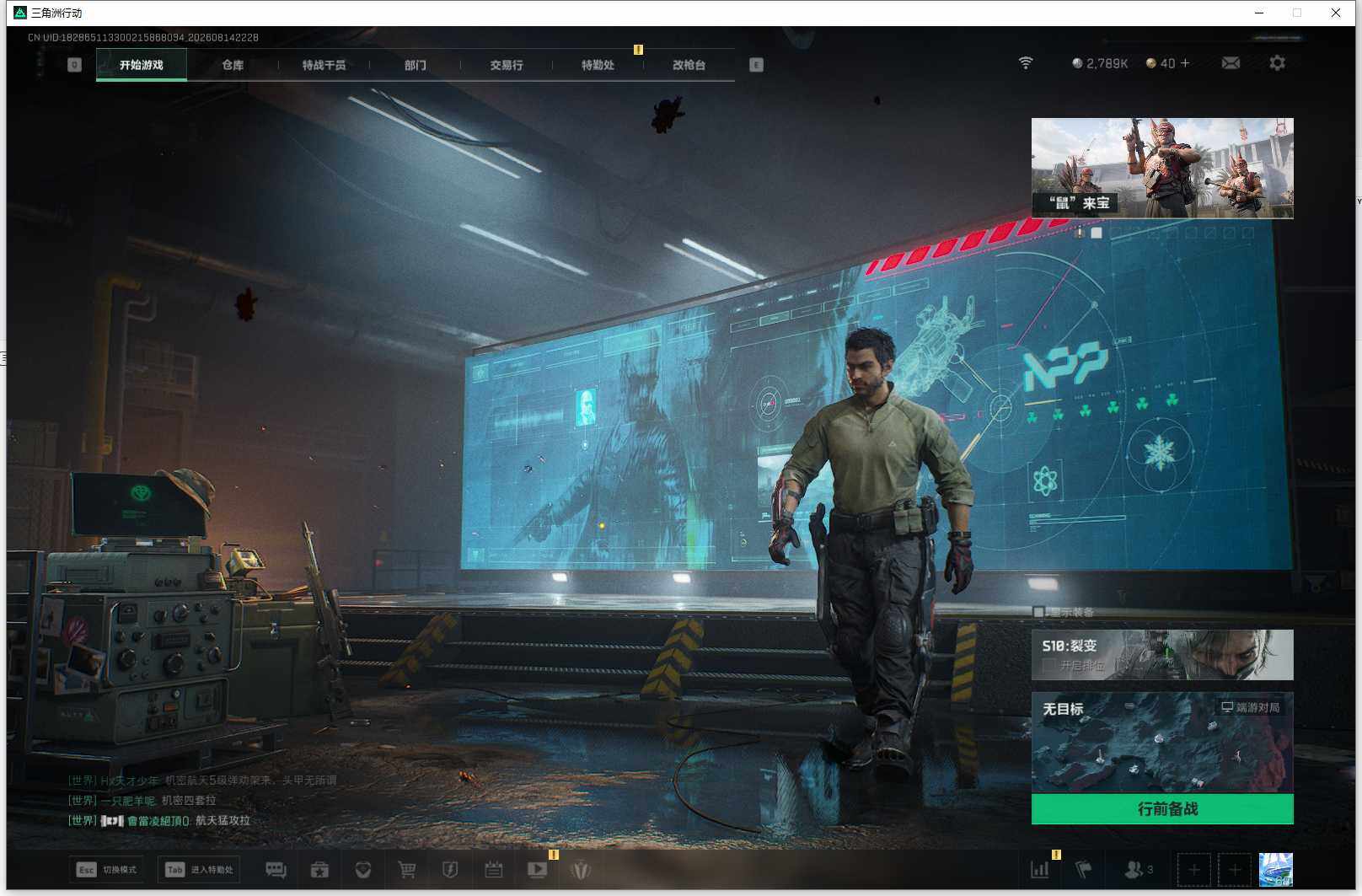This screenshot has width=1362, height=896.
Task: Open the chat messages icon
Action: [x=276, y=870]
